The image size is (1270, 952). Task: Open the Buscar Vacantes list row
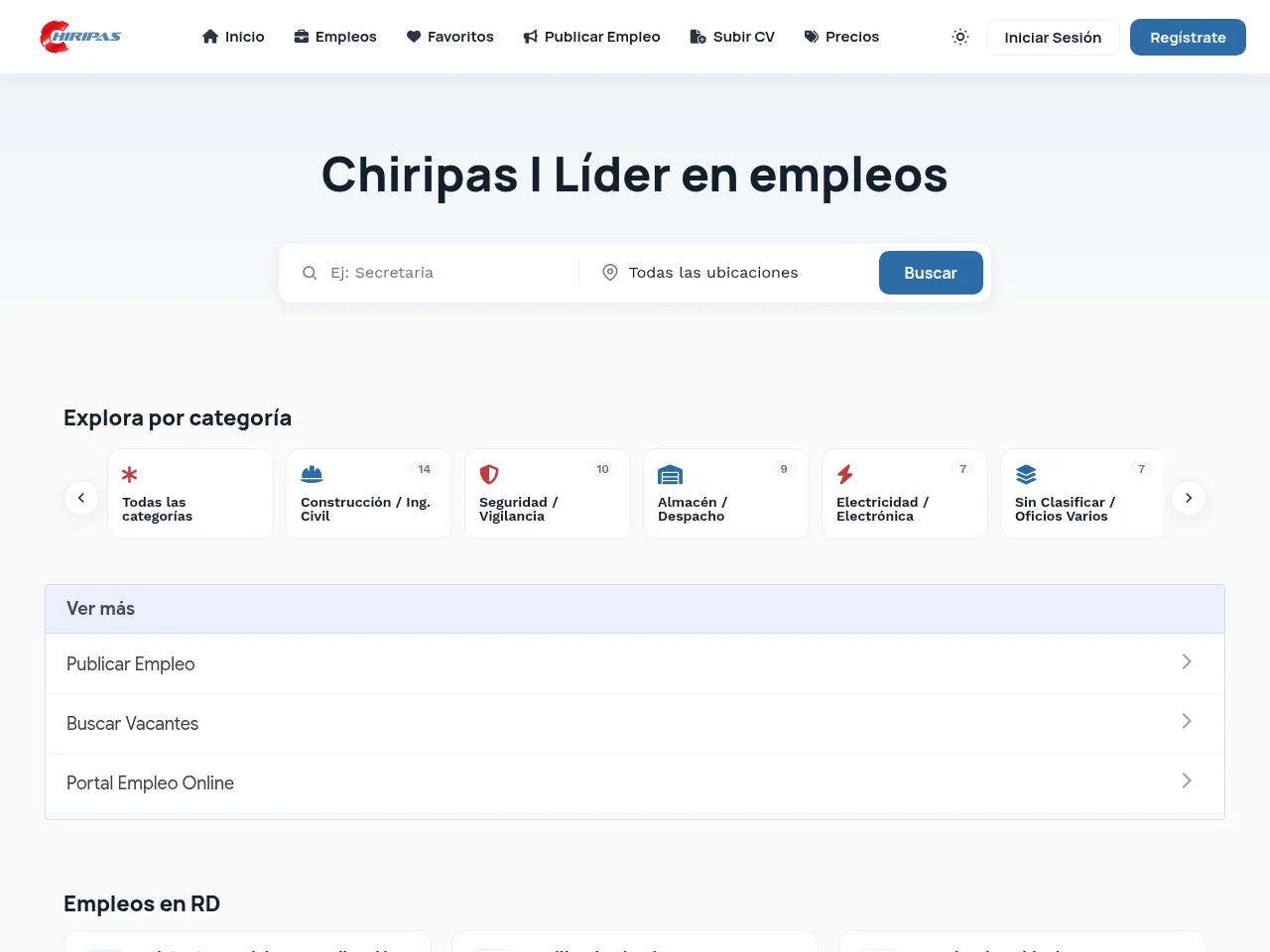click(x=635, y=723)
